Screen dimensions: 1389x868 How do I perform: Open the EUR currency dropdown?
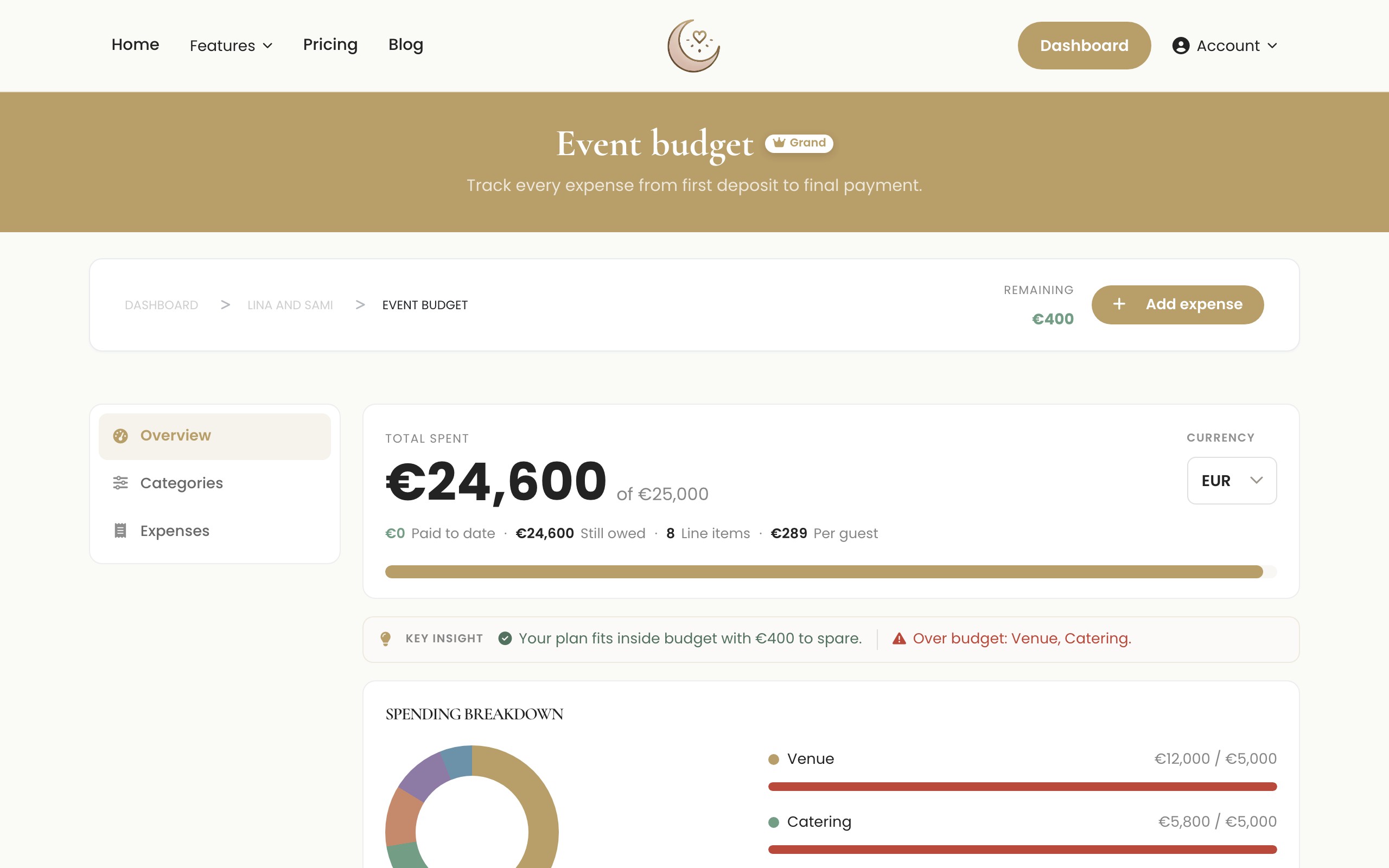1232,481
